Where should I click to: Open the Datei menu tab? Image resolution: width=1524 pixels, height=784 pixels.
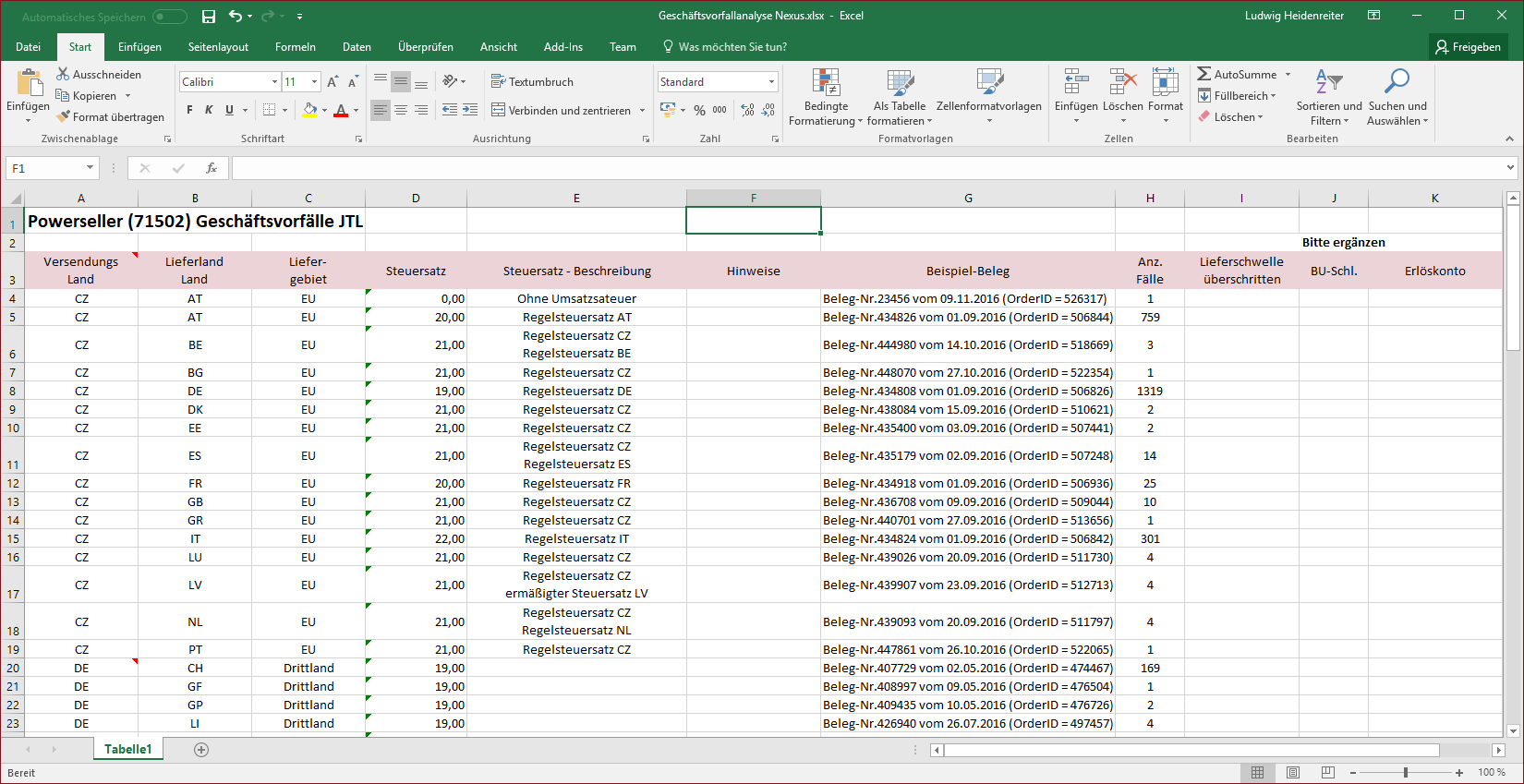tap(28, 47)
